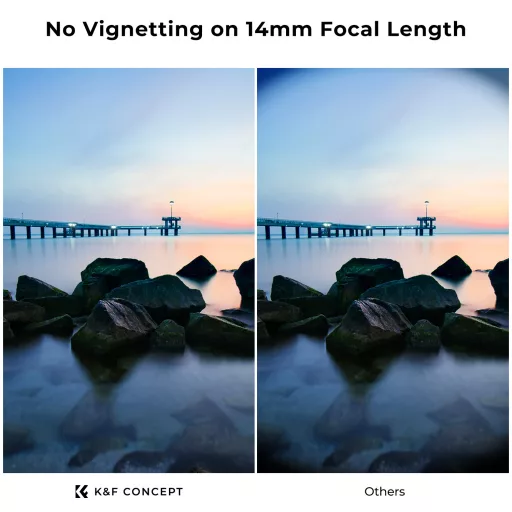Click the pink sunset sky in right photo
The image size is (512, 512).
(x=473, y=213)
